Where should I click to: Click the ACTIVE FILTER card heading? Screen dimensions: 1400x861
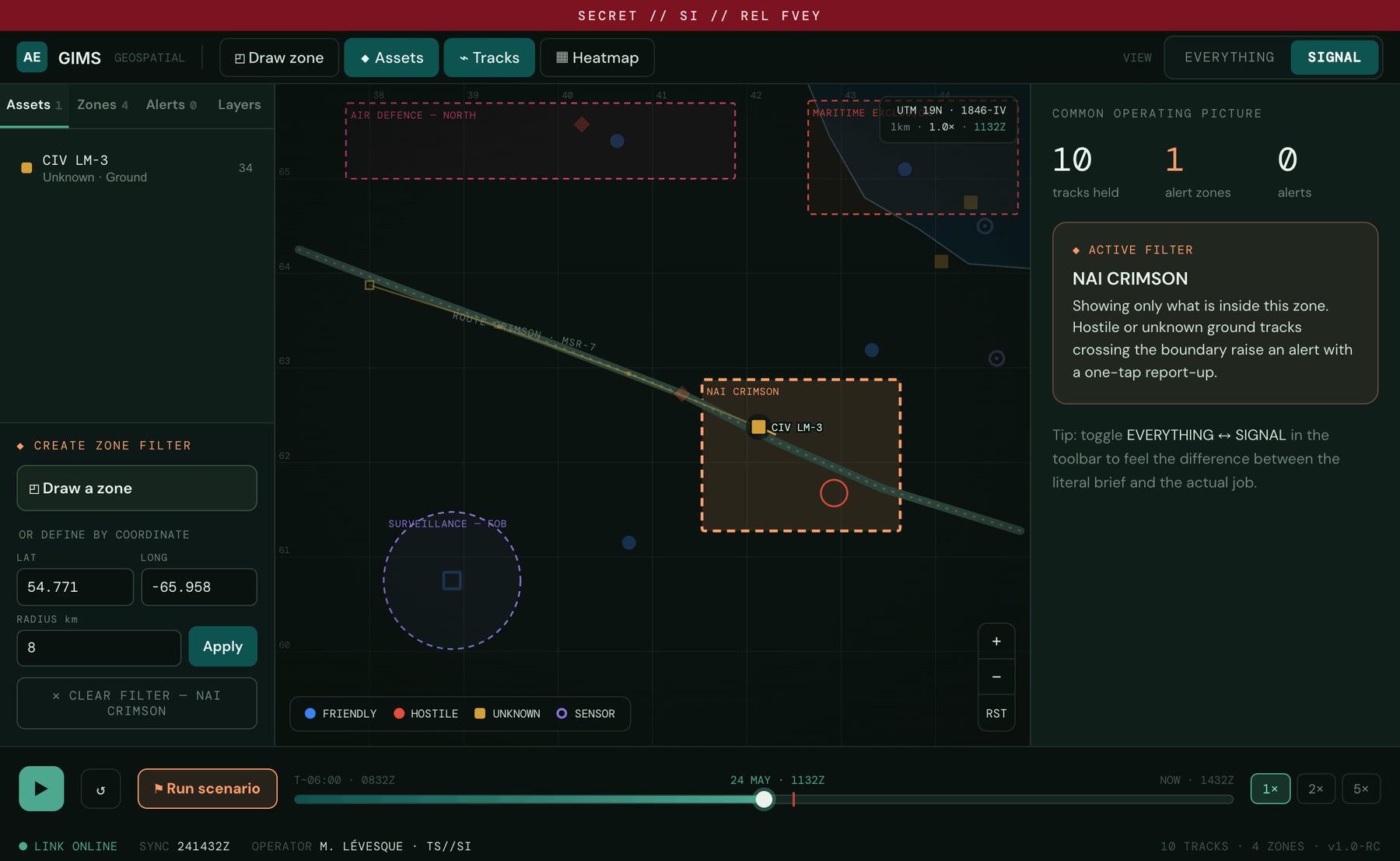[x=1132, y=250]
